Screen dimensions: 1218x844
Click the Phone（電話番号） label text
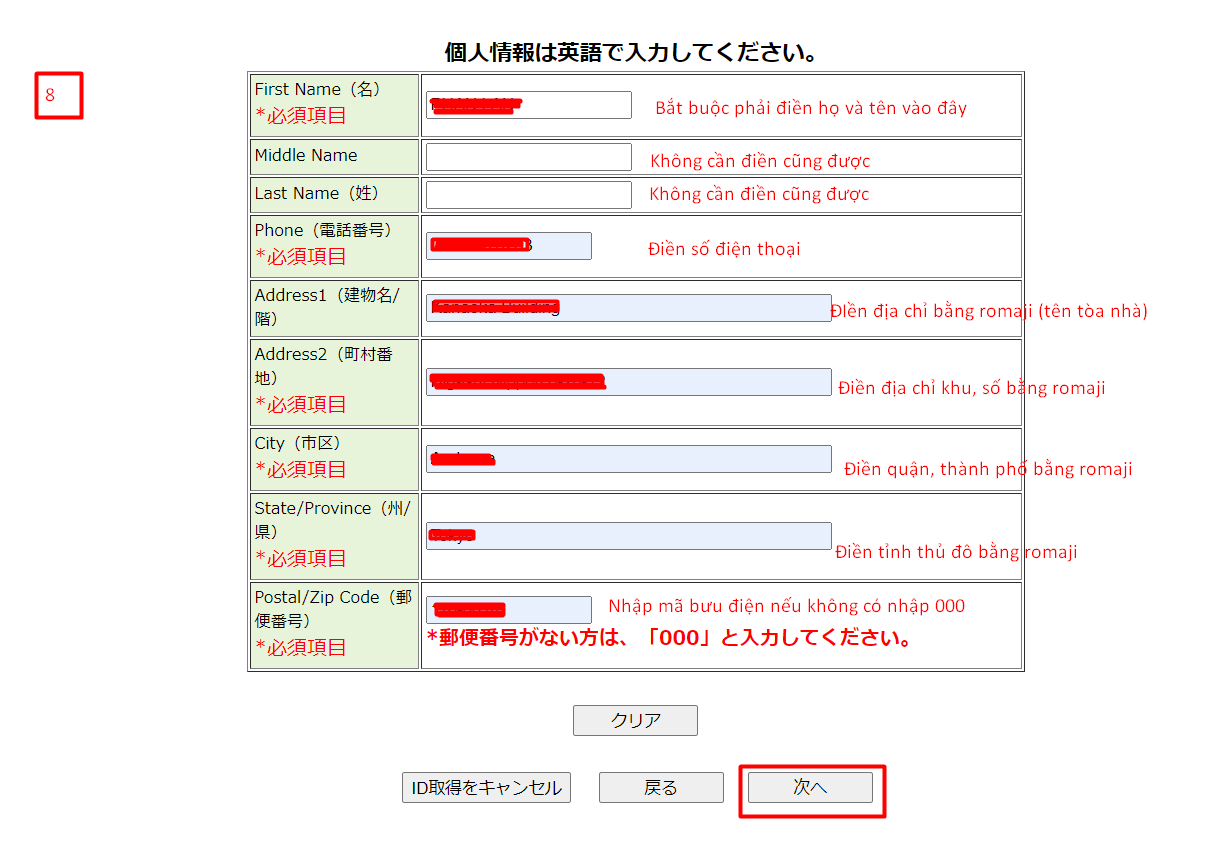pyautogui.click(x=323, y=230)
